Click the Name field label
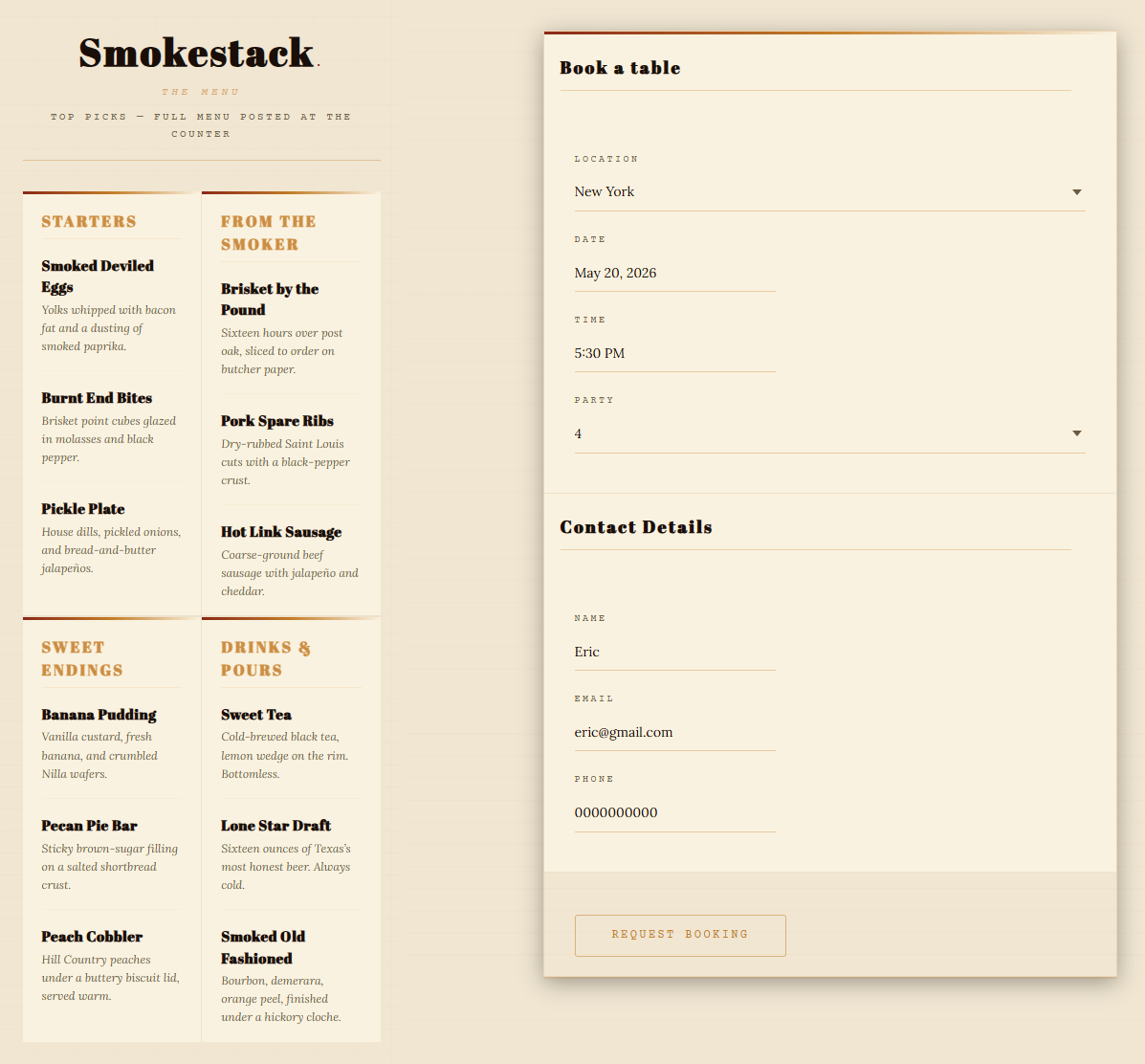This screenshot has height=1064, width=1145. click(590, 618)
